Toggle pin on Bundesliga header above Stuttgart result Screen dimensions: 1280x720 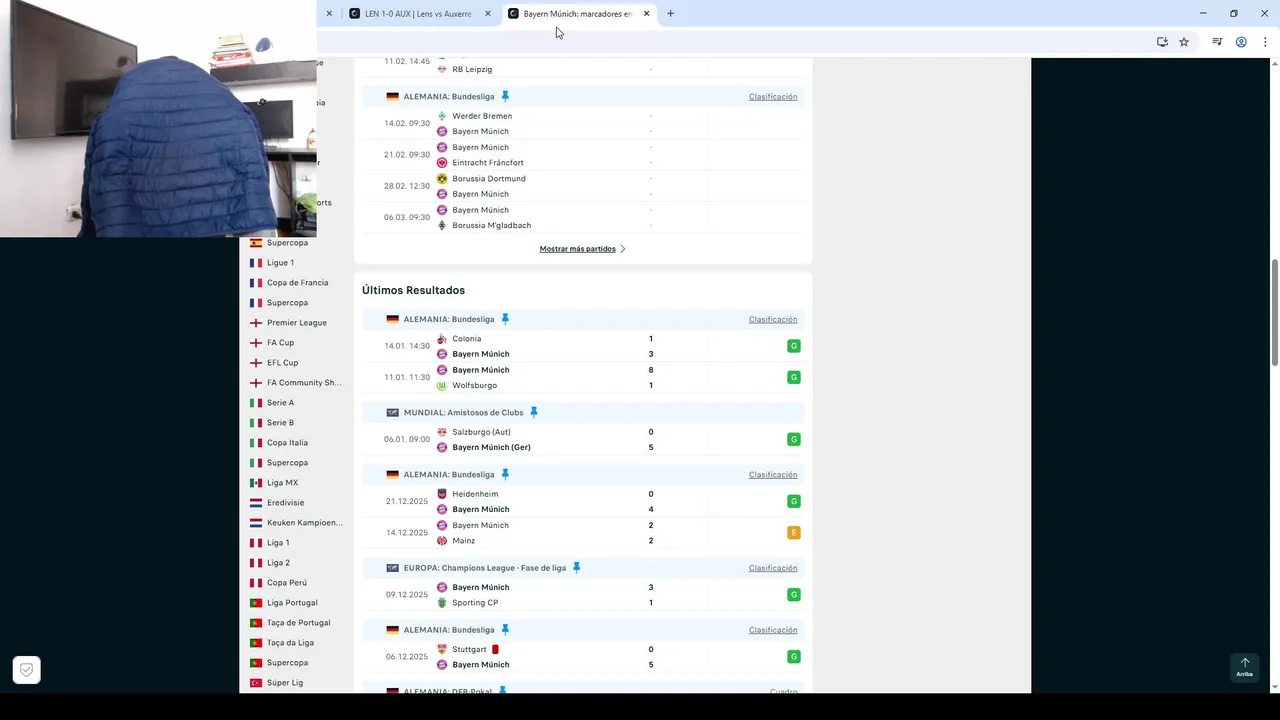(x=505, y=630)
